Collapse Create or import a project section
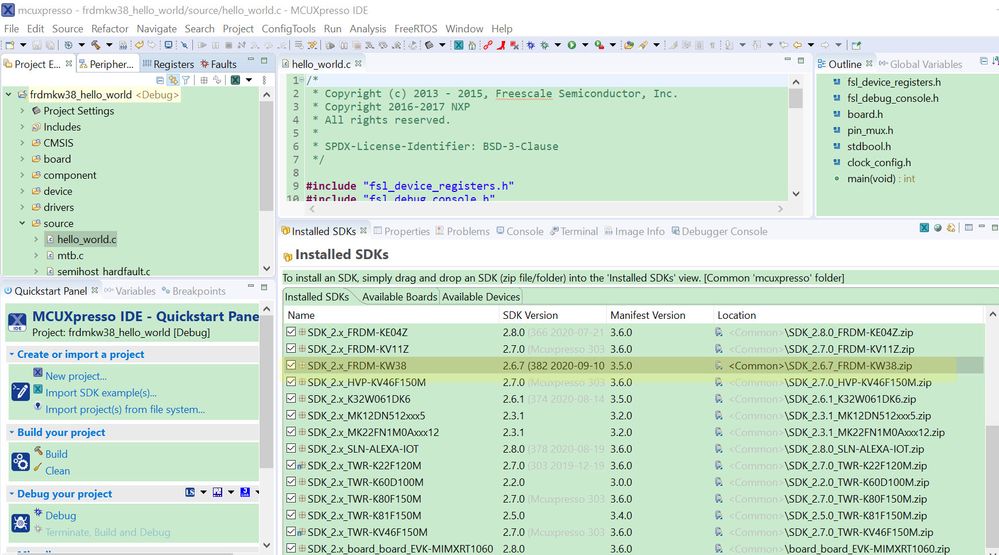This screenshot has height=555, width=999. (x=11, y=354)
